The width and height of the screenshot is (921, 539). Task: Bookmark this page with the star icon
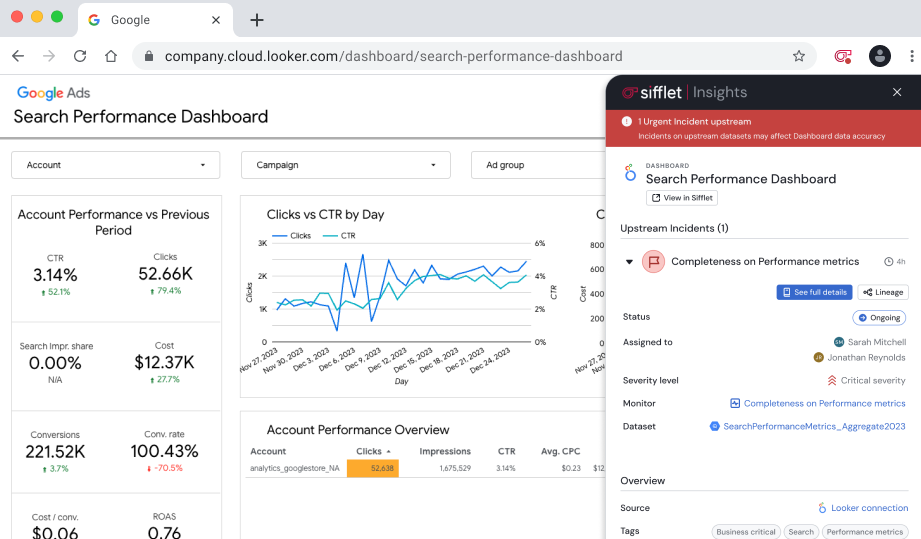pyautogui.click(x=799, y=56)
